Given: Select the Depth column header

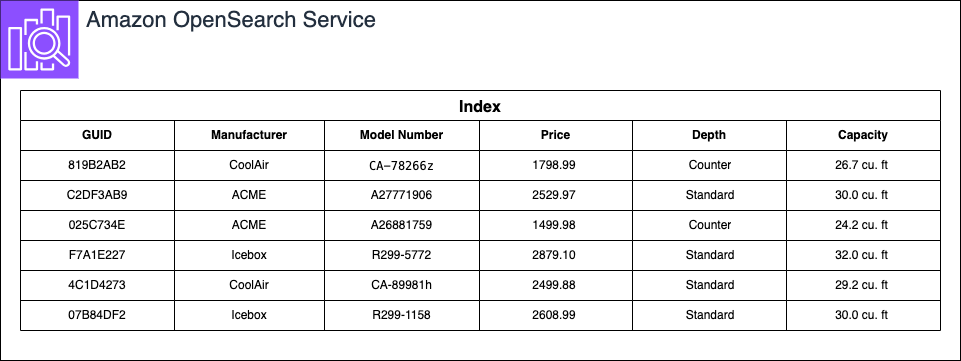Looking at the screenshot, I should point(709,135).
